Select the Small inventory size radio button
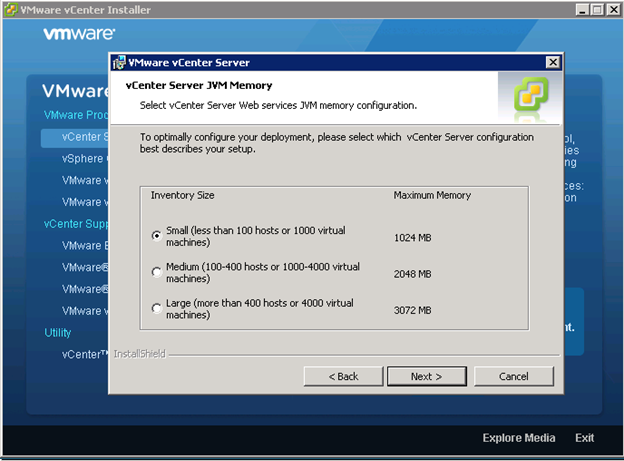 [157, 236]
